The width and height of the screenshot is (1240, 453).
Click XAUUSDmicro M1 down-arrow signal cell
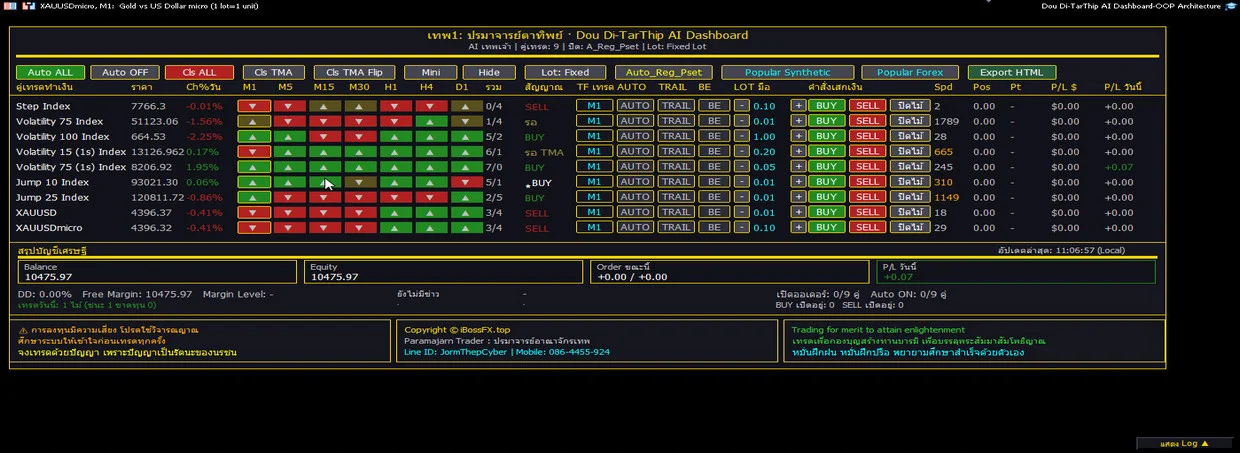tap(255, 227)
